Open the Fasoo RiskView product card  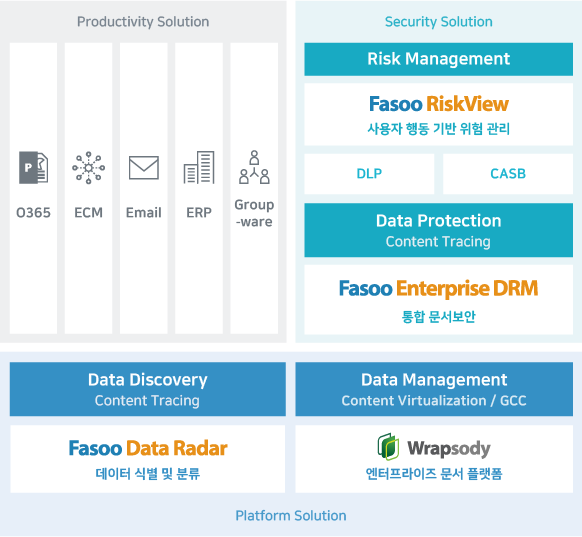point(438,114)
